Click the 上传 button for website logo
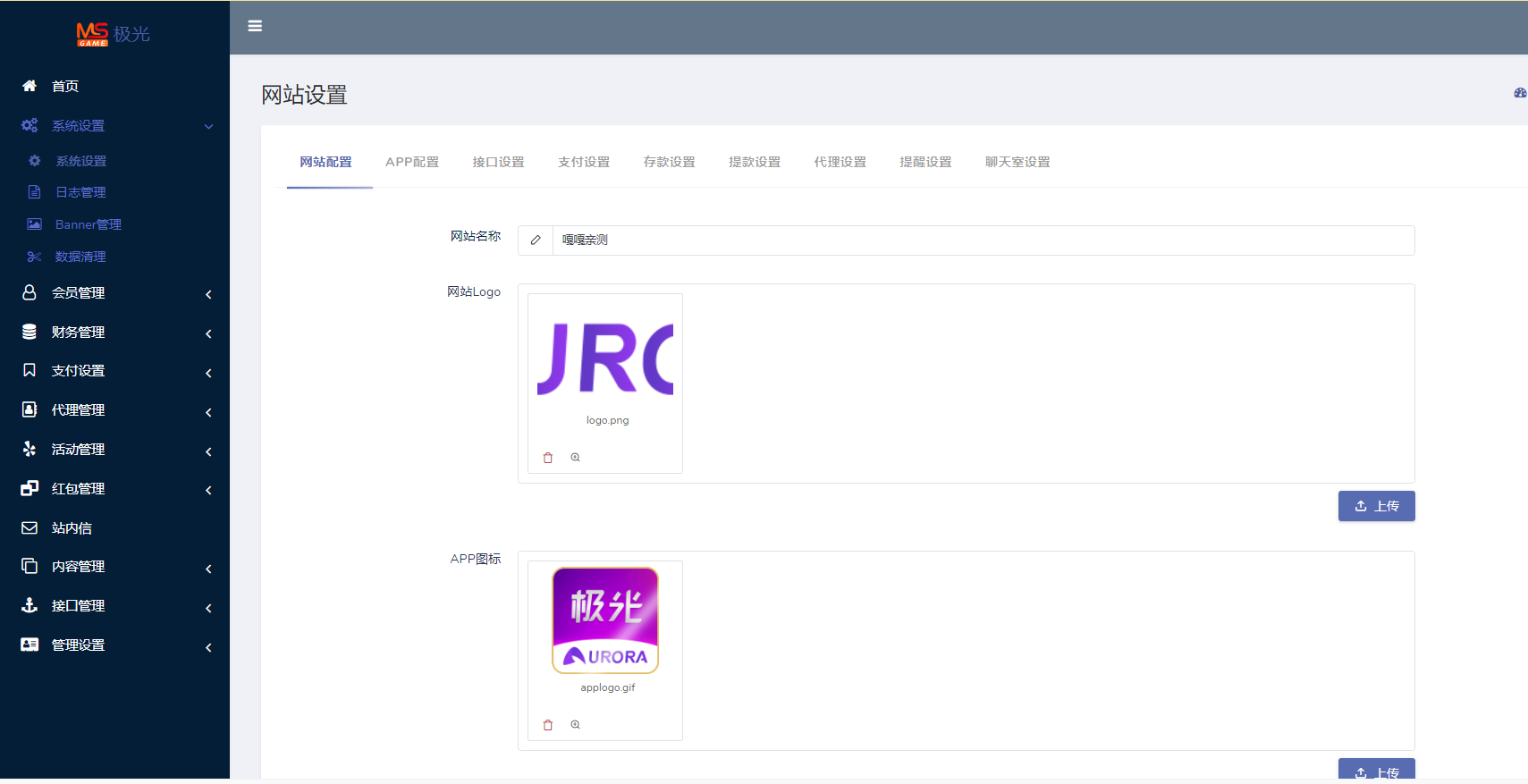This screenshot has width=1528, height=784. [x=1376, y=506]
